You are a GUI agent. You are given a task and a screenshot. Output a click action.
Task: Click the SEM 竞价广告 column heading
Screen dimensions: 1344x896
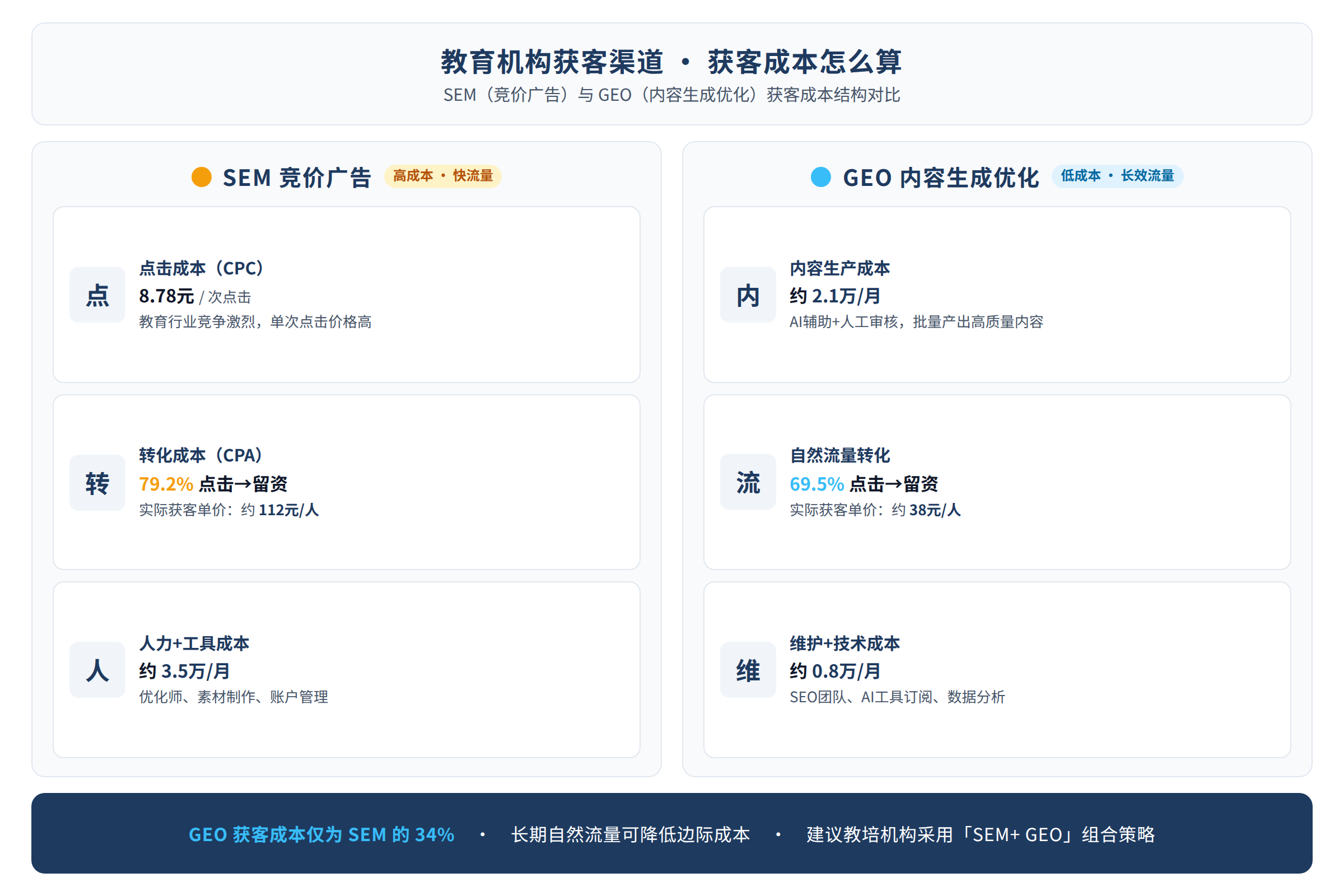click(x=297, y=178)
